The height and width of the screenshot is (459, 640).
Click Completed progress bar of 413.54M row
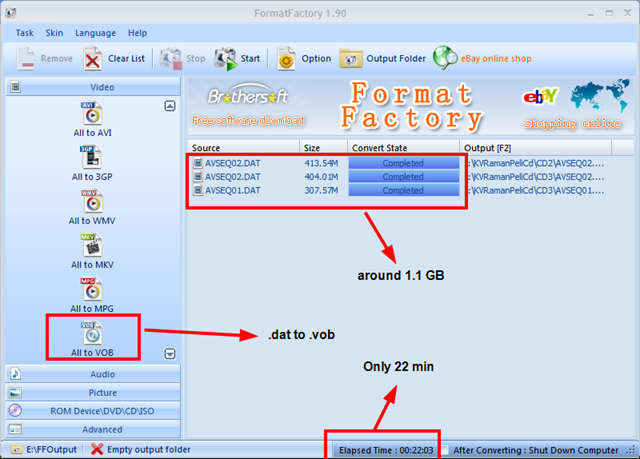coord(404,163)
